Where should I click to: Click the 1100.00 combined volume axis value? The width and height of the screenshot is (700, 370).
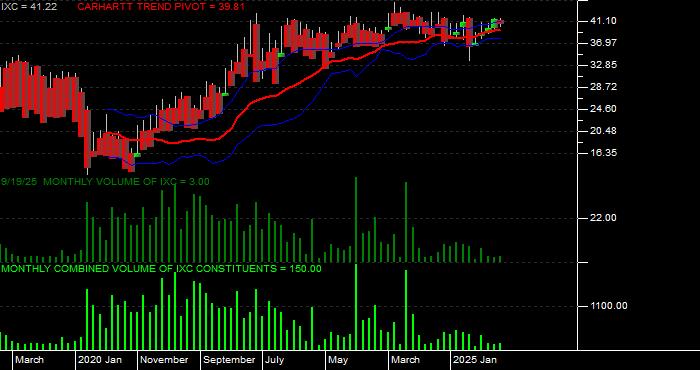pyautogui.click(x=609, y=306)
